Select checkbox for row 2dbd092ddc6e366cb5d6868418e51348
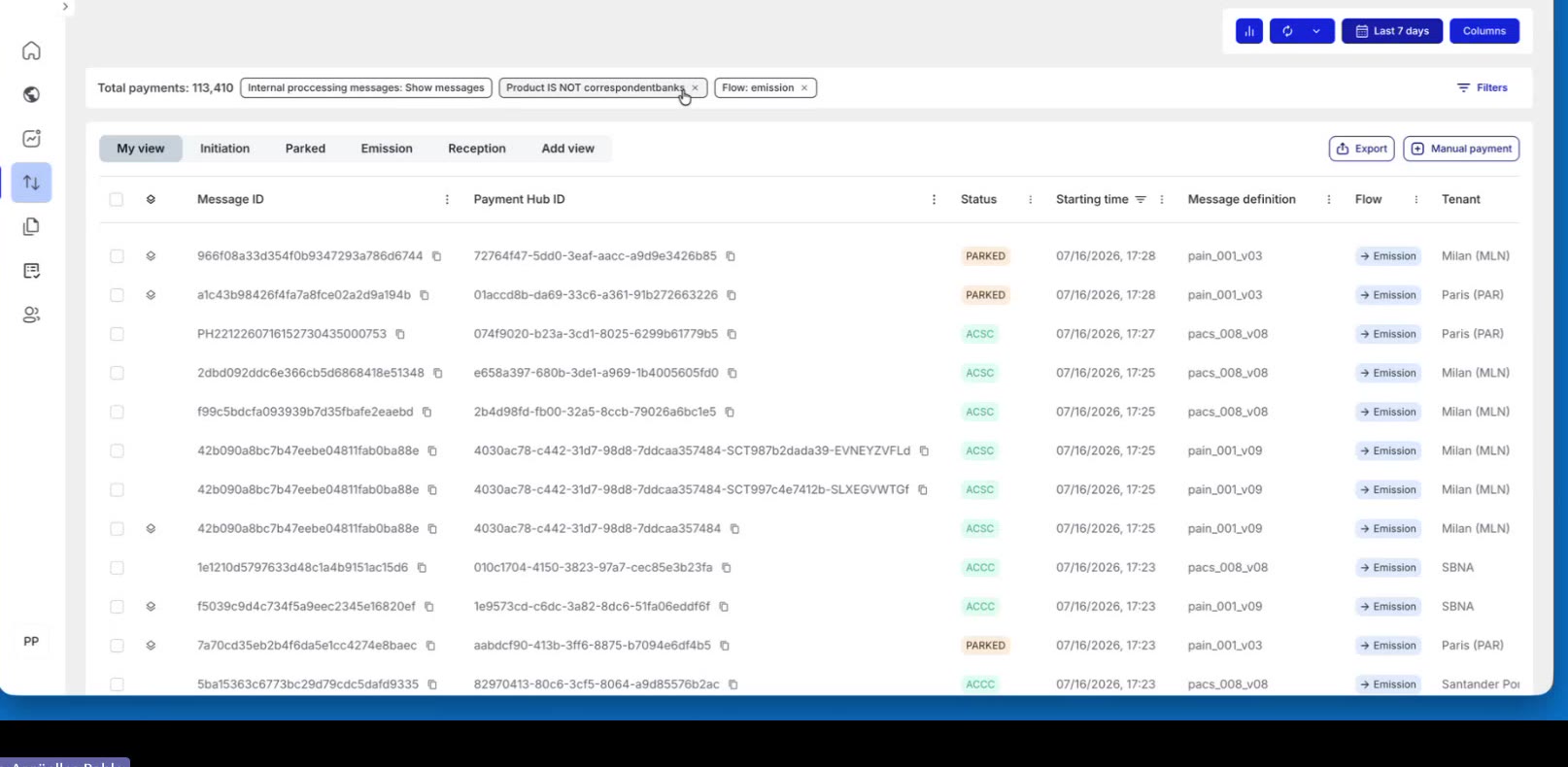This screenshot has height=767, width=1568. coord(117,373)
